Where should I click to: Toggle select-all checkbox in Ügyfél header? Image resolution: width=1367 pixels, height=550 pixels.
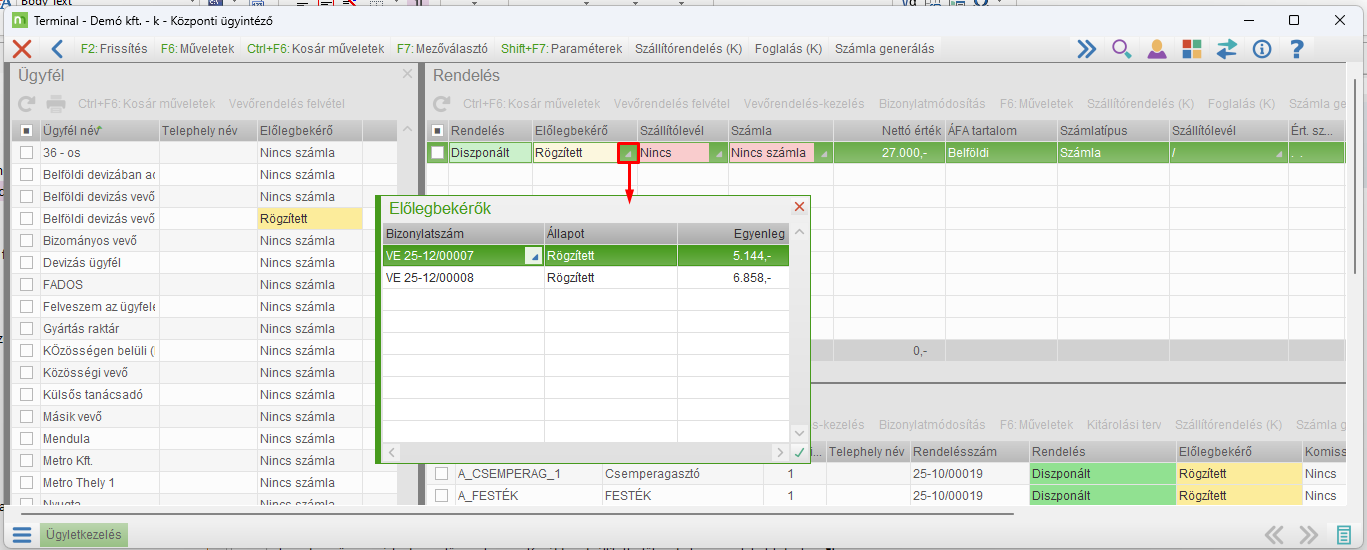pos(27,131)
